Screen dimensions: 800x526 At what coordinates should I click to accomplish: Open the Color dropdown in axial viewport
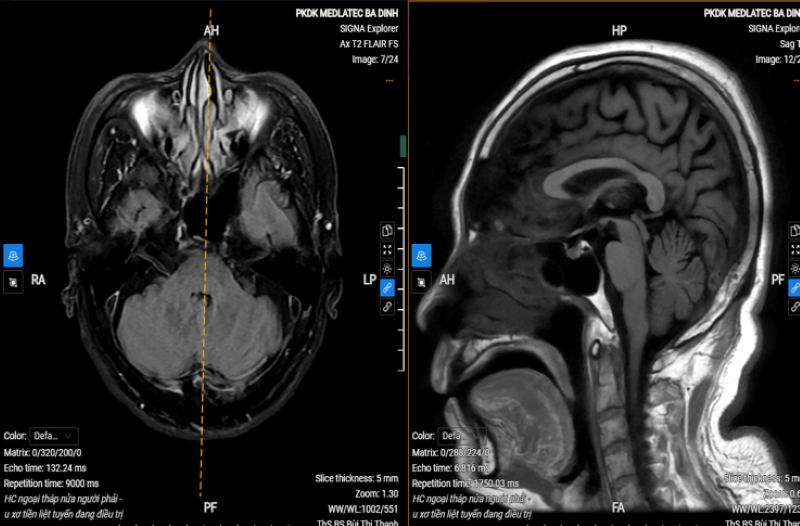point(55,436)
